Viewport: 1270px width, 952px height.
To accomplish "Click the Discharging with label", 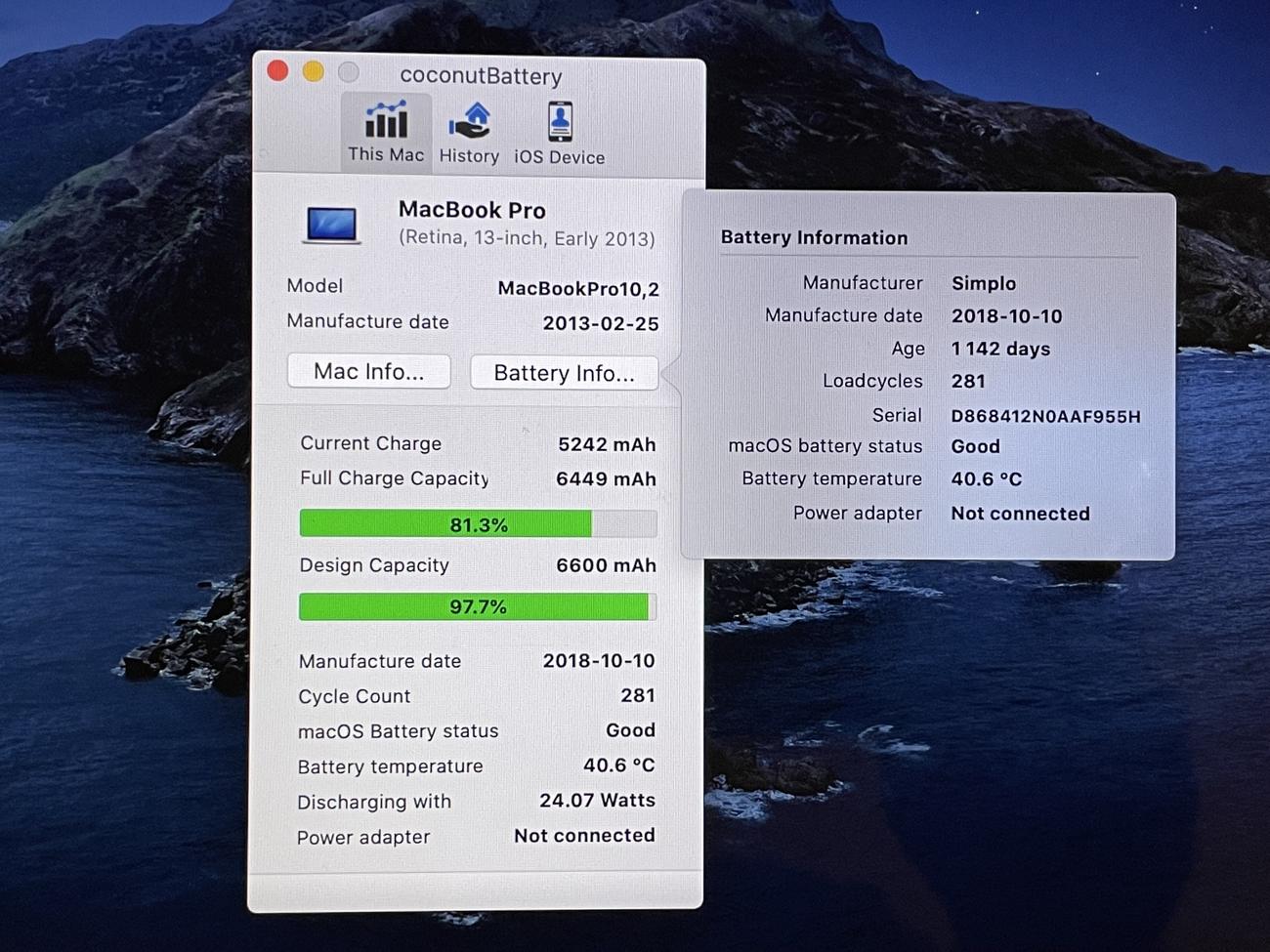I will click(x=374, y=802).
